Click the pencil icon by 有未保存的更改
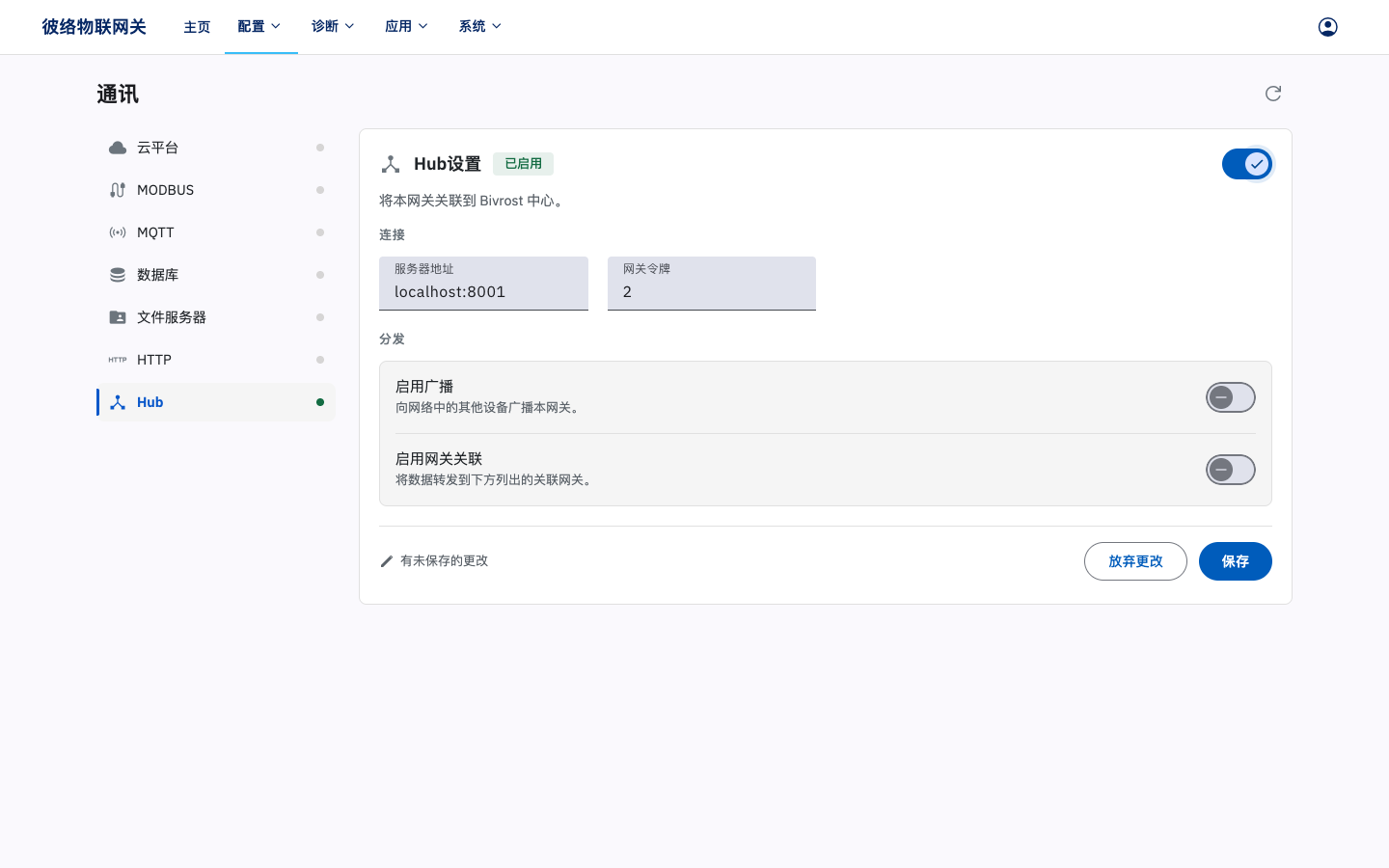This screenshot has width=1389, height=868. (x=387, y=561)
